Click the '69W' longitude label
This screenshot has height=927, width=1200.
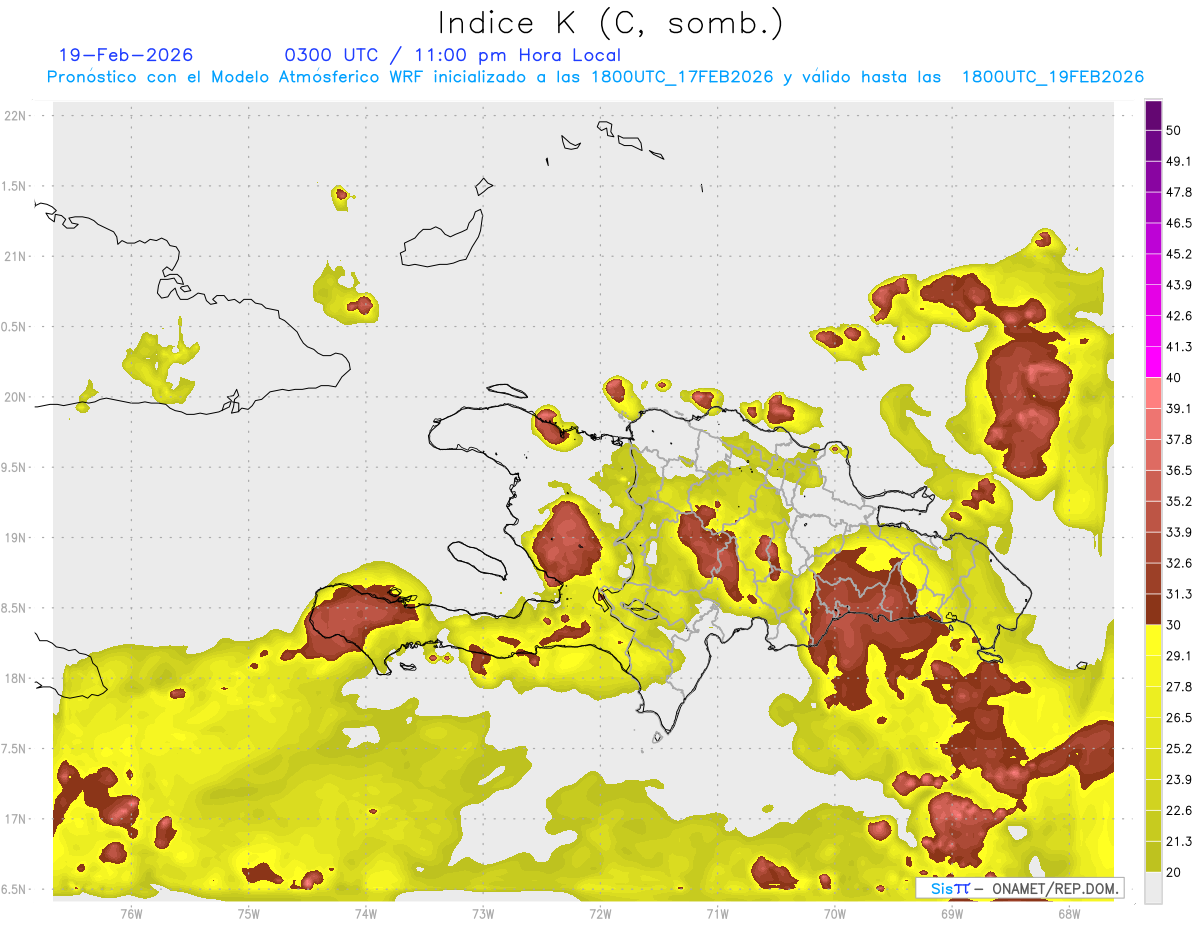click(x=951, y=913)
